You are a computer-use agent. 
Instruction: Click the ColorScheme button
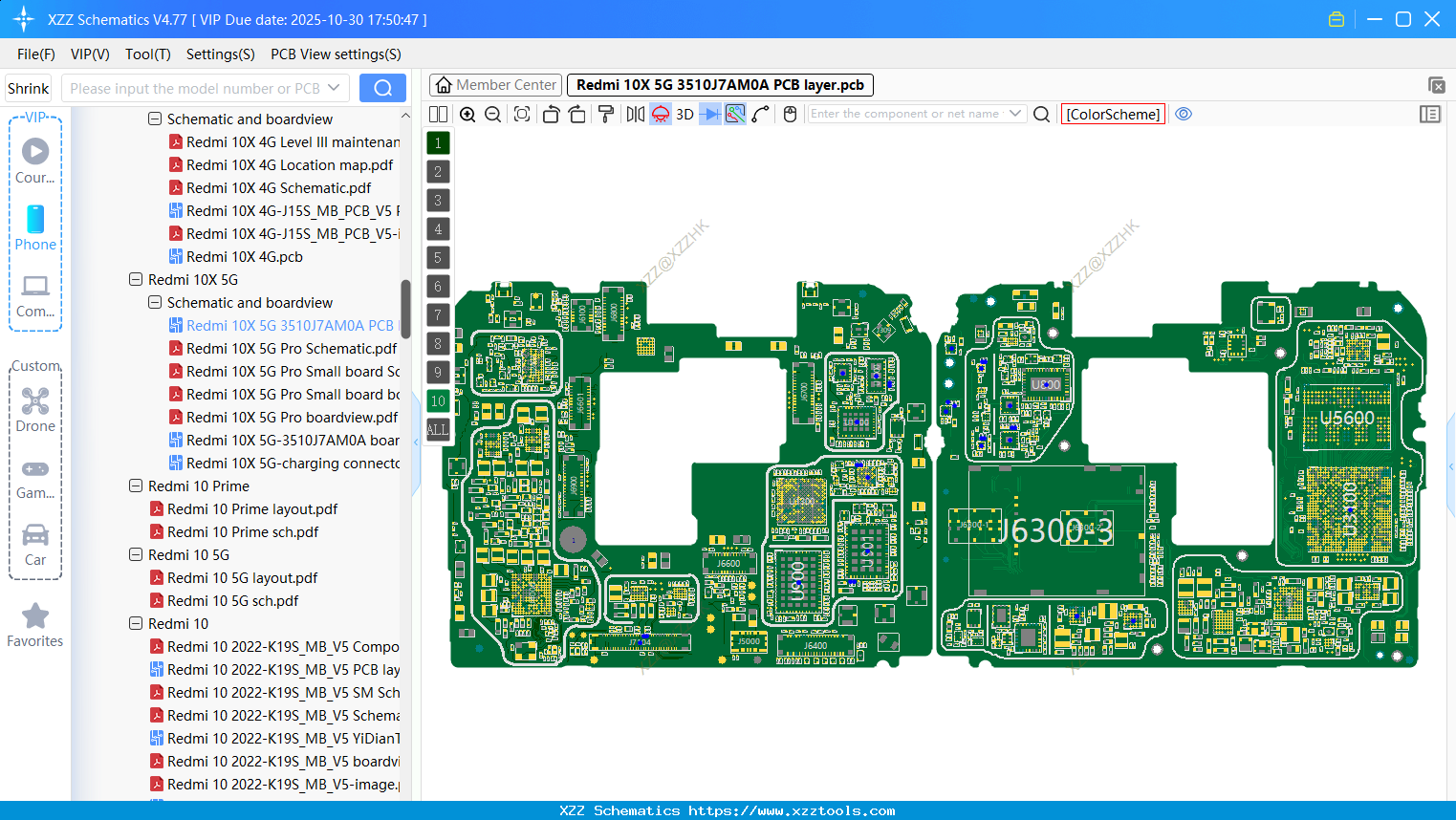pyautogui.click(x=1113, y=114)
